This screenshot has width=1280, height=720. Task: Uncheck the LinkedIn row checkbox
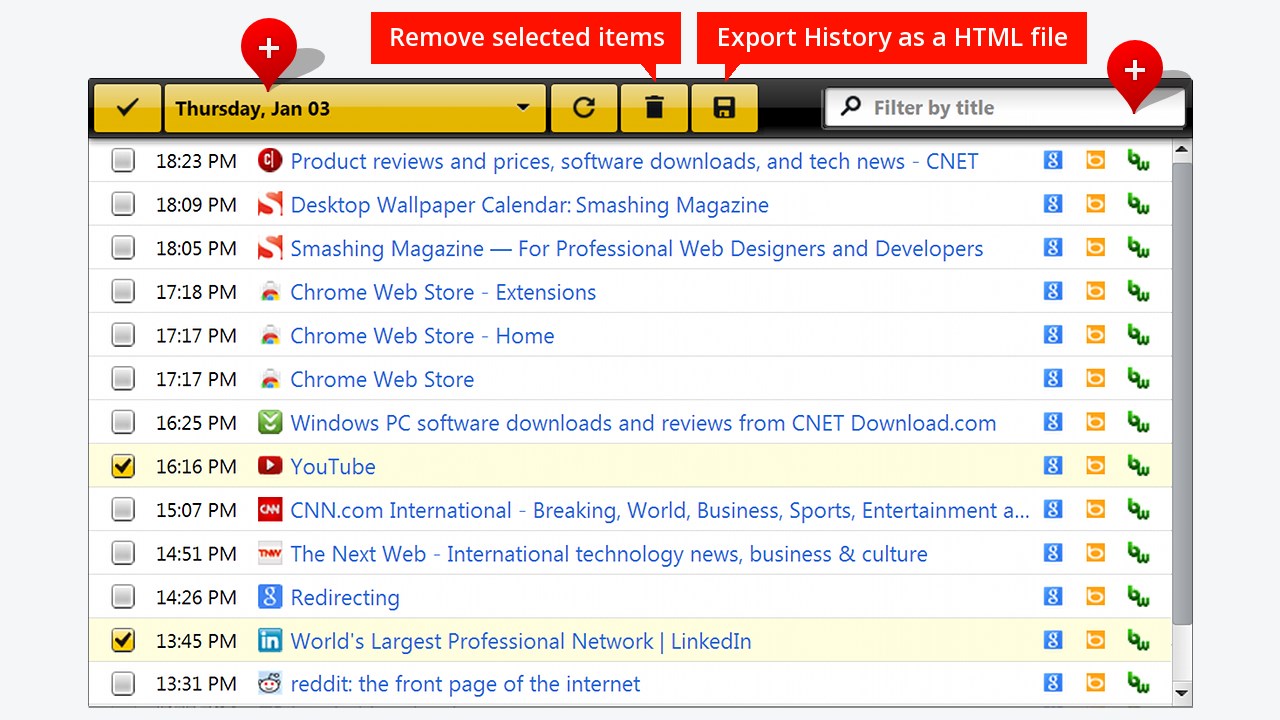(x=123, y=641)
